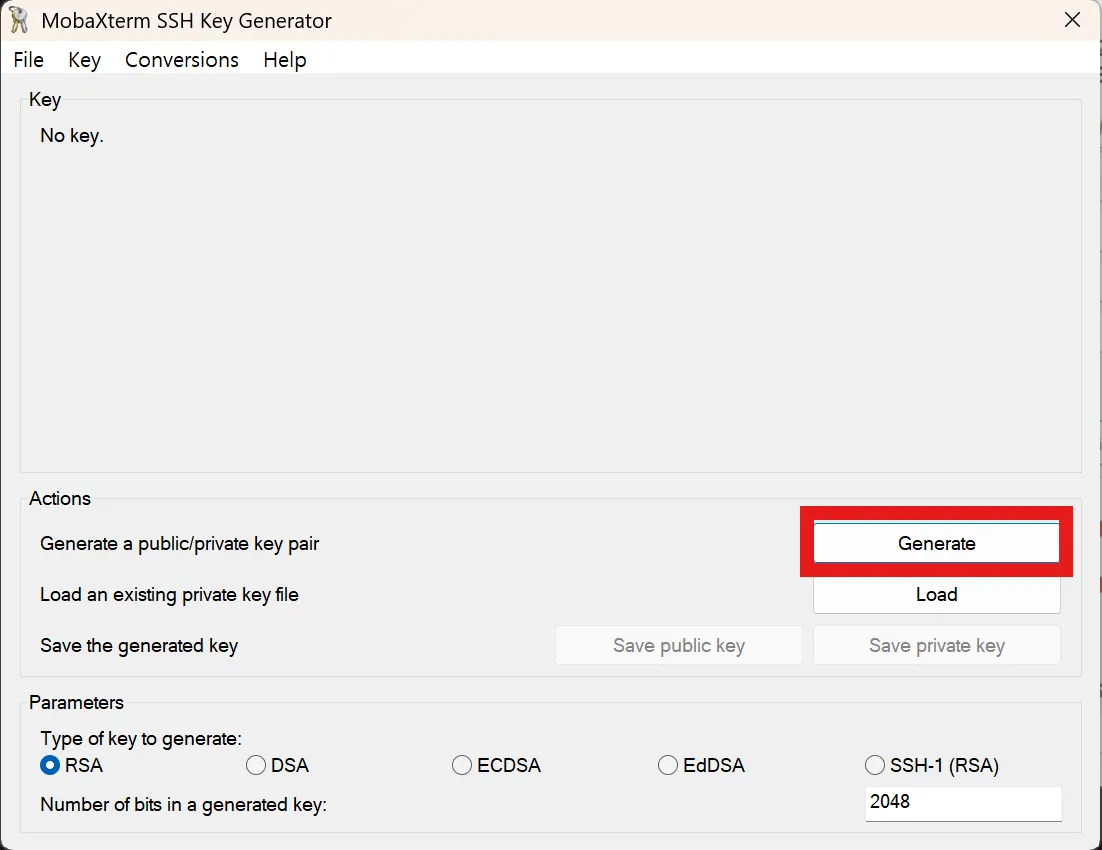Click the Load button
The image size is (1102, 850).
(x=936, y=594)
